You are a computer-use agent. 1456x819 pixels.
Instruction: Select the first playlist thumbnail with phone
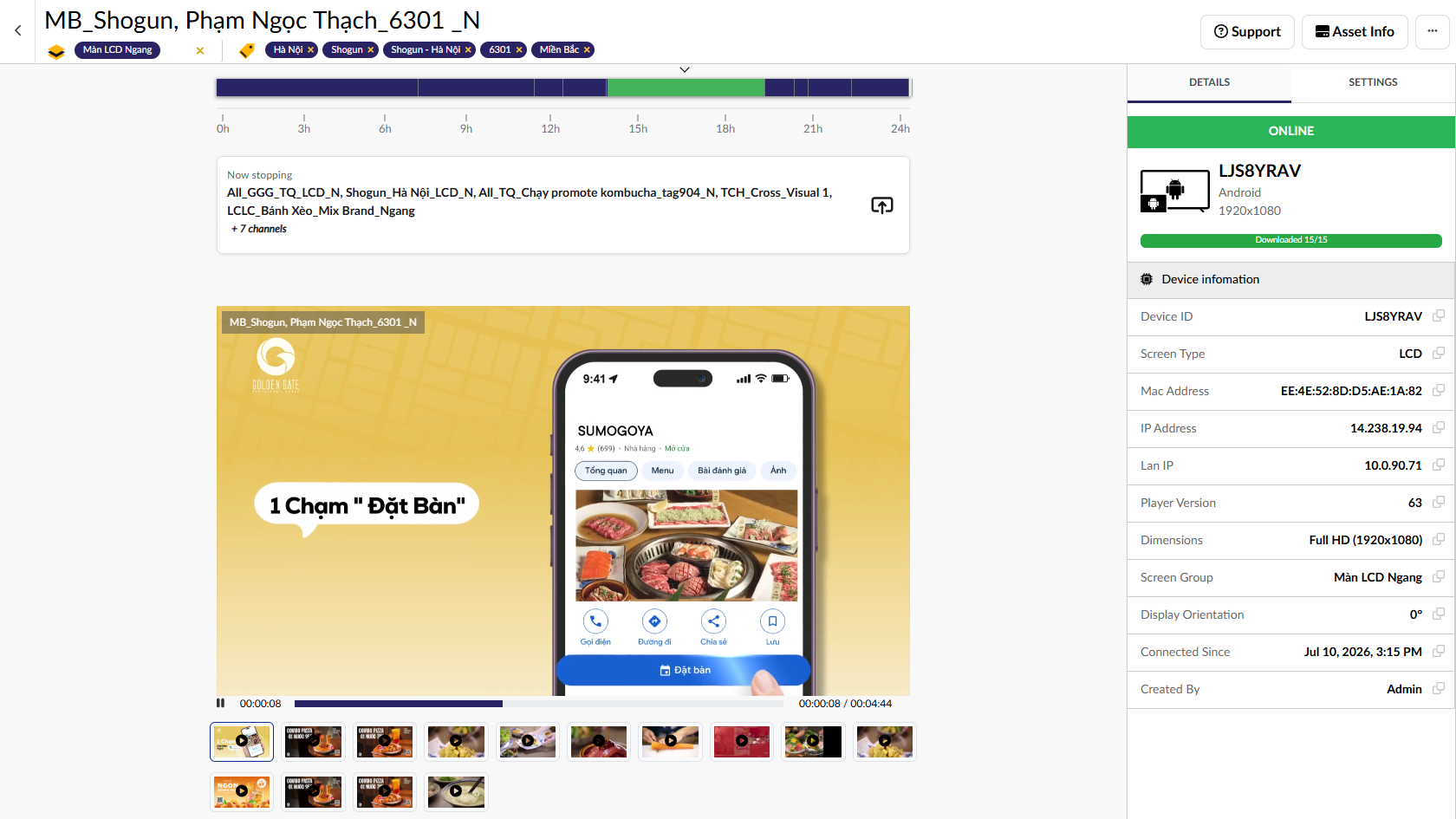(x=242, y=742)
